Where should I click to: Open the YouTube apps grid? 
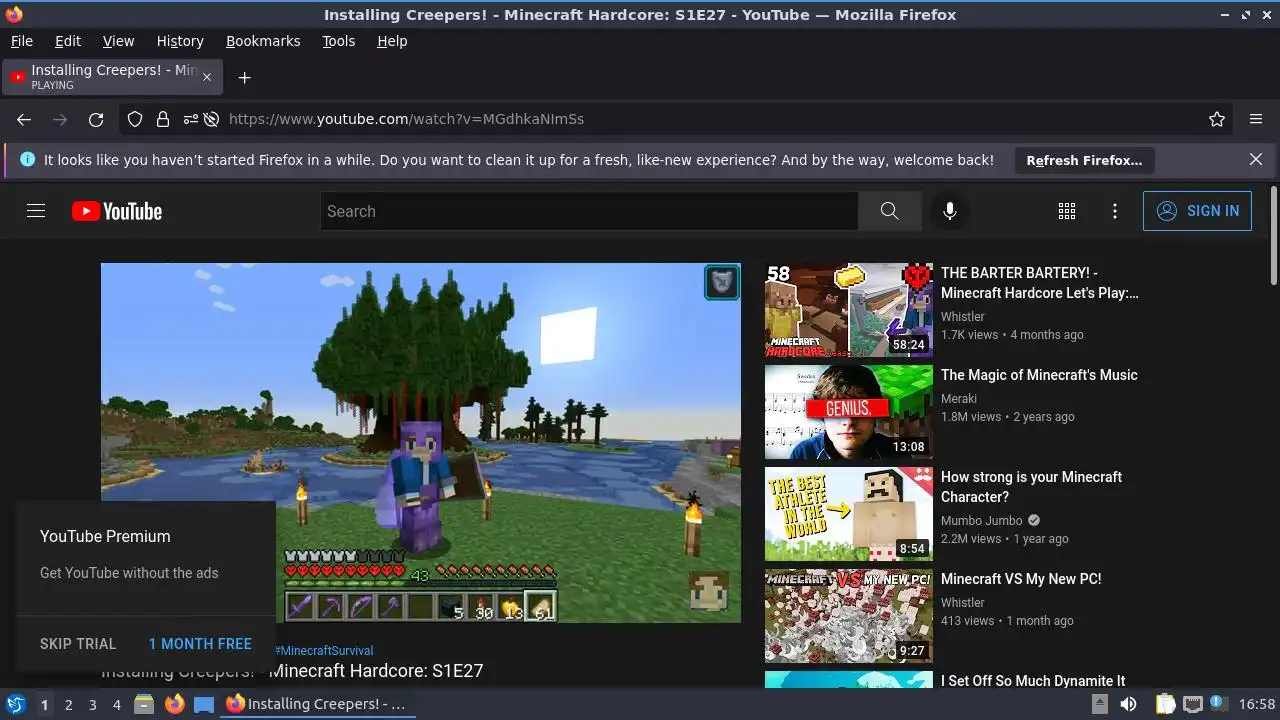tap(1067, 211)
